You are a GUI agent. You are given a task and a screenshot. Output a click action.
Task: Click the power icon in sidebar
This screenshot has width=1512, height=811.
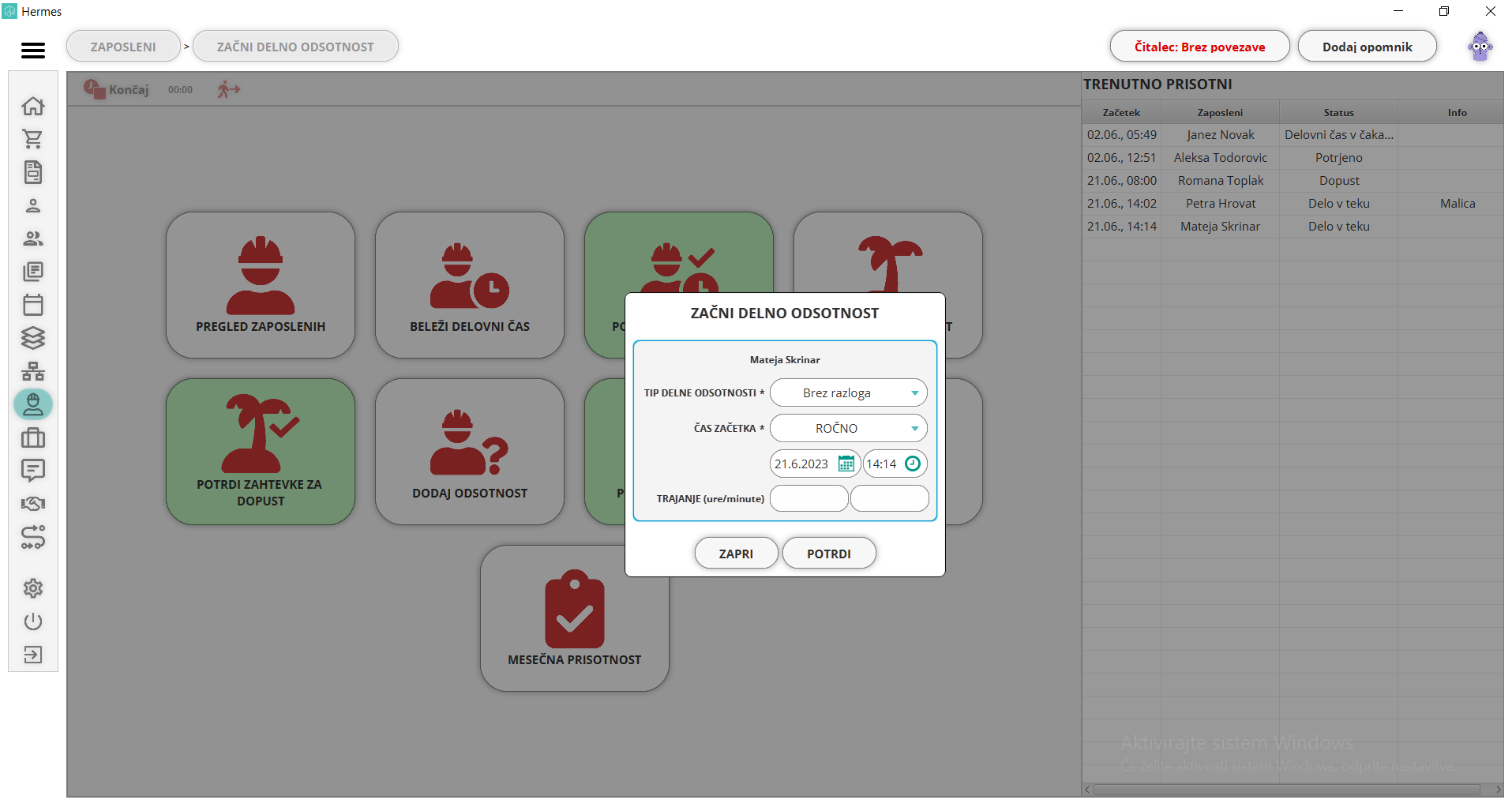click(x=33, y=621)
